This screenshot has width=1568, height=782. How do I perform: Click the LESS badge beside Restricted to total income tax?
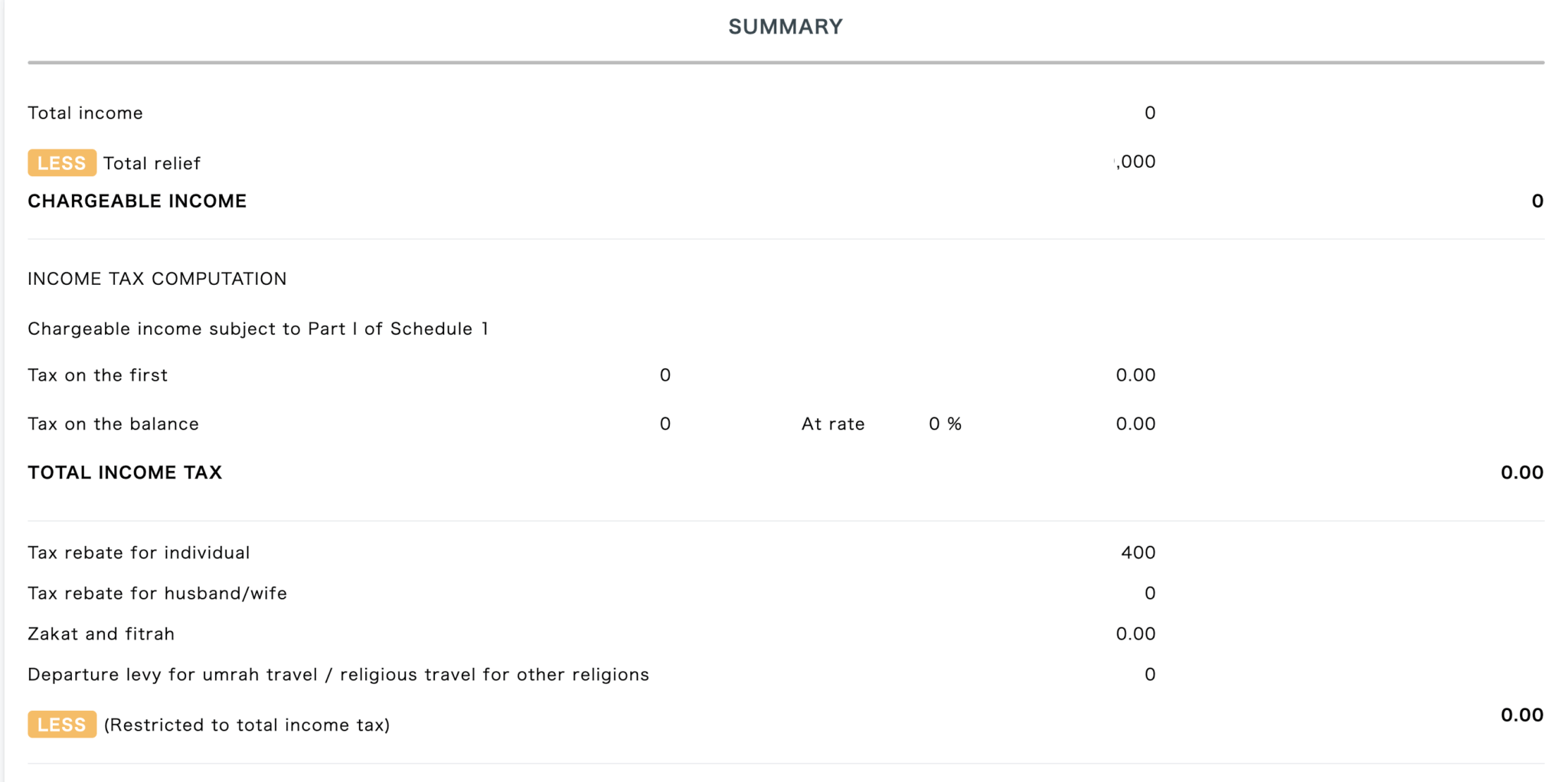[x=62, y=725]
